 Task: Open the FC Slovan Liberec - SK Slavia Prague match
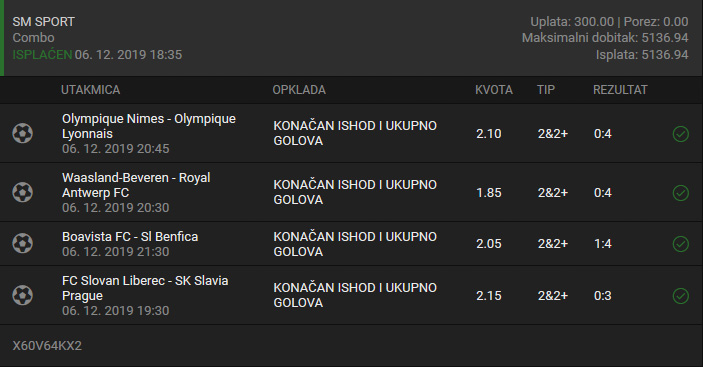tap(145, 288)
